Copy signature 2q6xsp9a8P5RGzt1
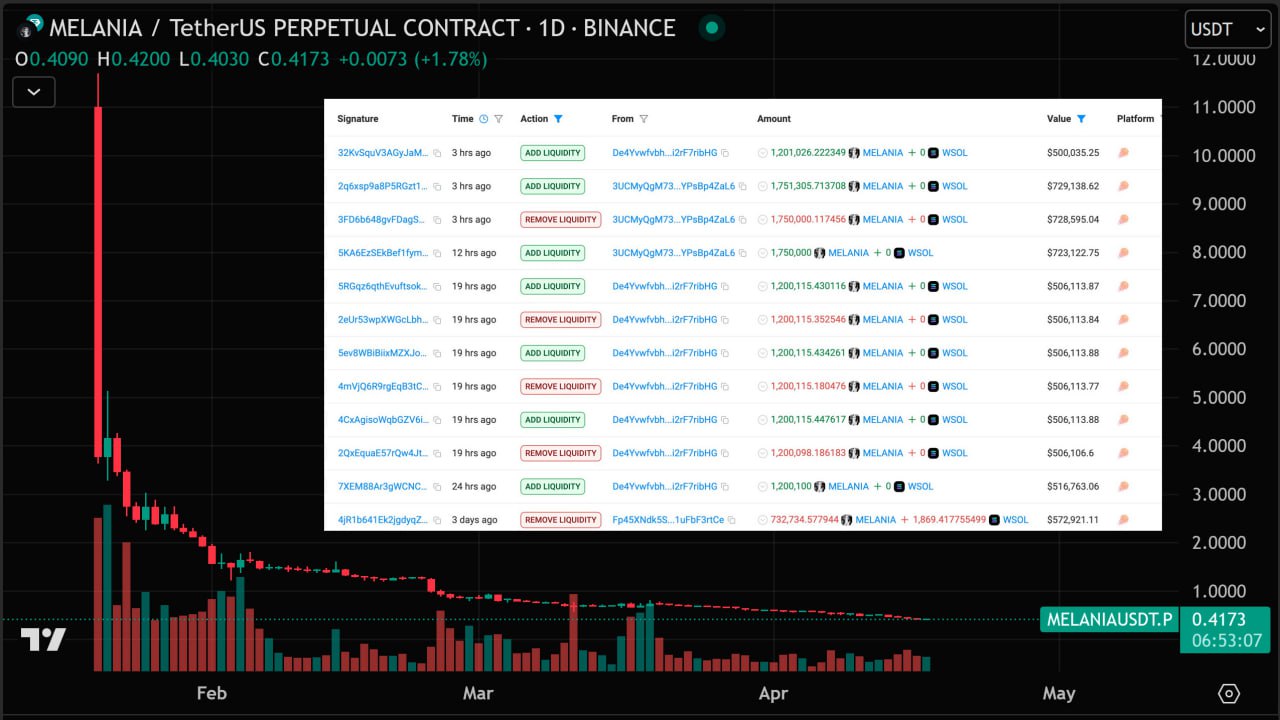 click(x=437, y=186)
